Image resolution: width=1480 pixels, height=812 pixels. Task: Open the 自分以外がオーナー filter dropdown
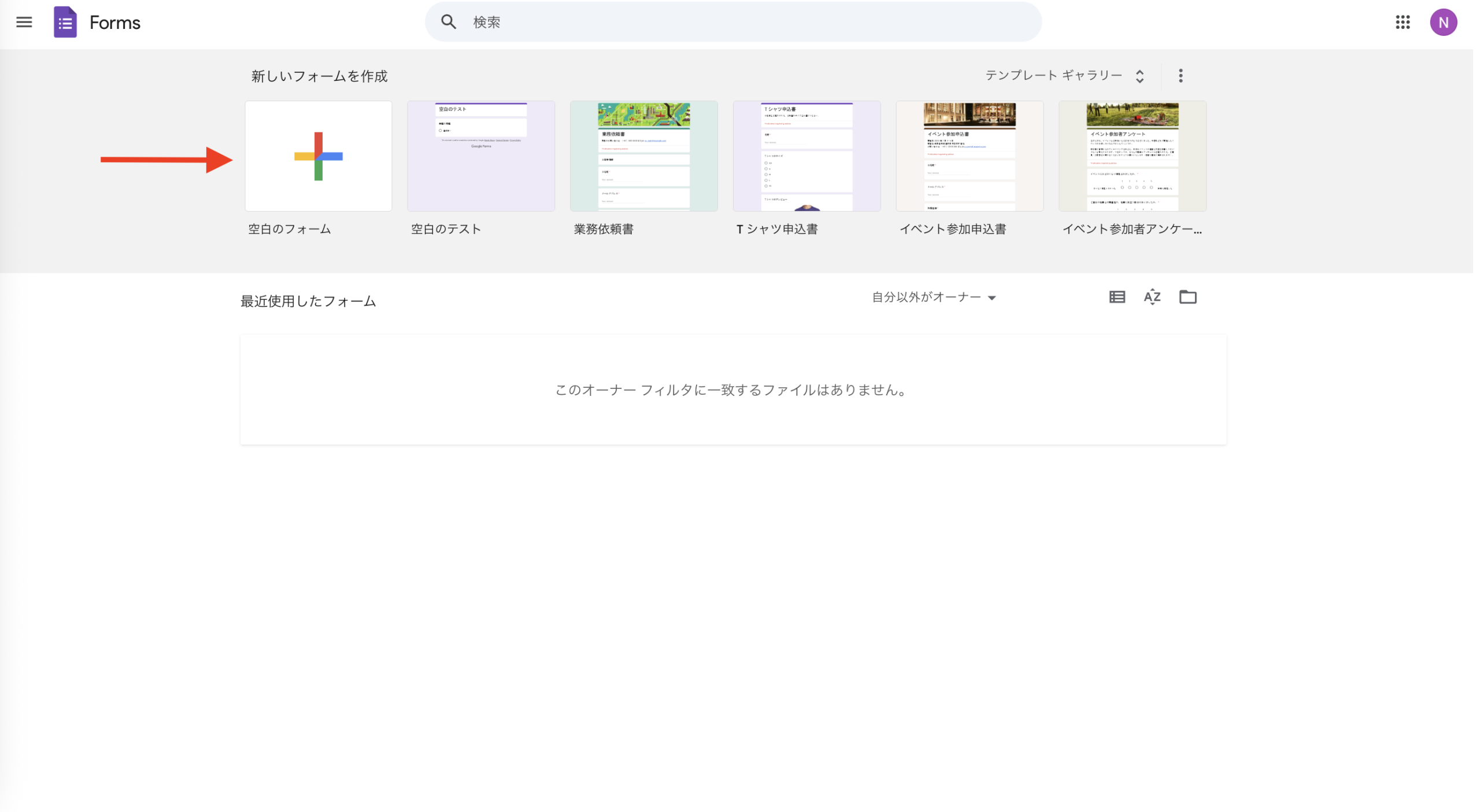click(933, 296)
